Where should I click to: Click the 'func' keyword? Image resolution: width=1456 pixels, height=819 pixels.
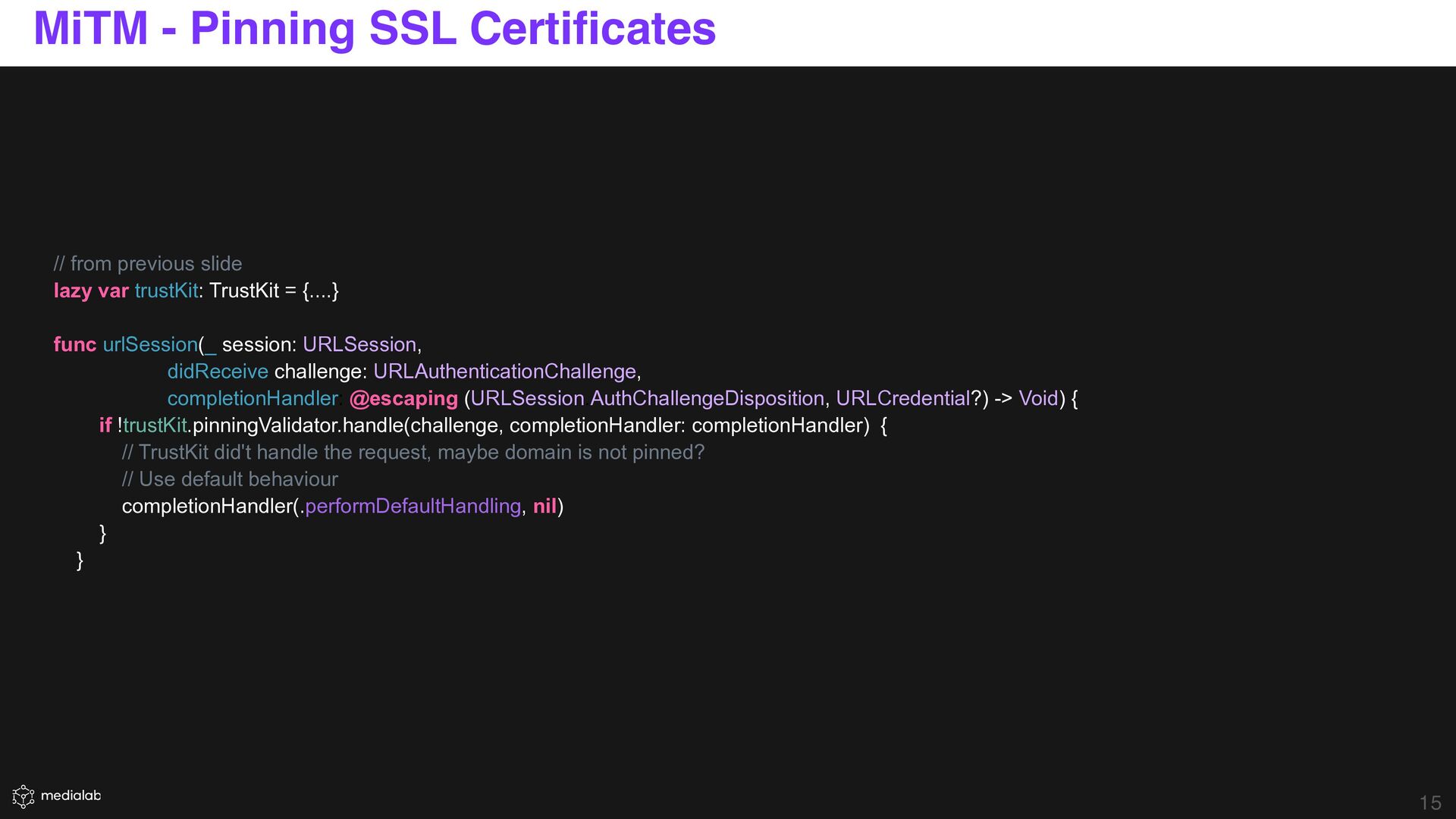click(x=74, y=344)
